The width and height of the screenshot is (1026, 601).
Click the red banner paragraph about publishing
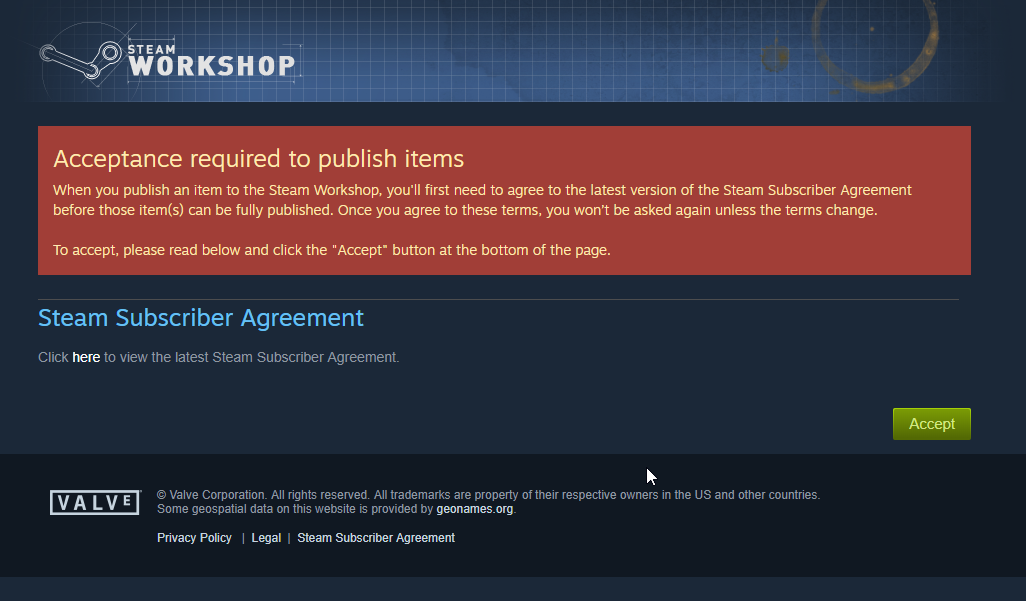coord(482,200)
